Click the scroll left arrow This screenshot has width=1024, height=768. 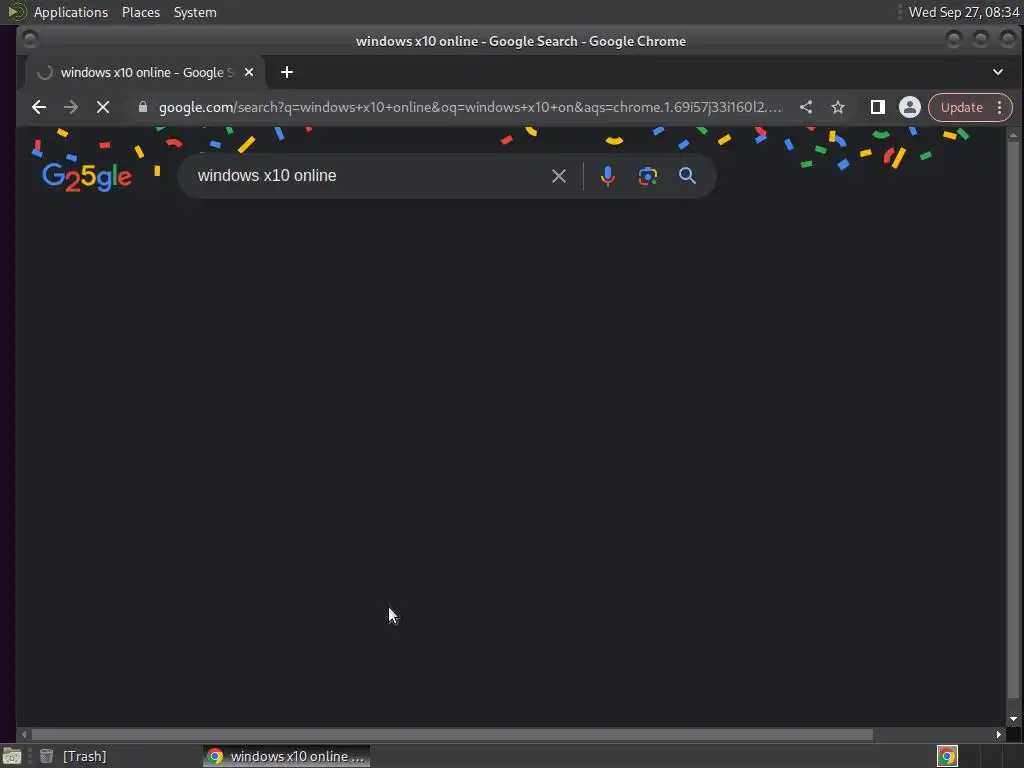click(x=24, y=735)
